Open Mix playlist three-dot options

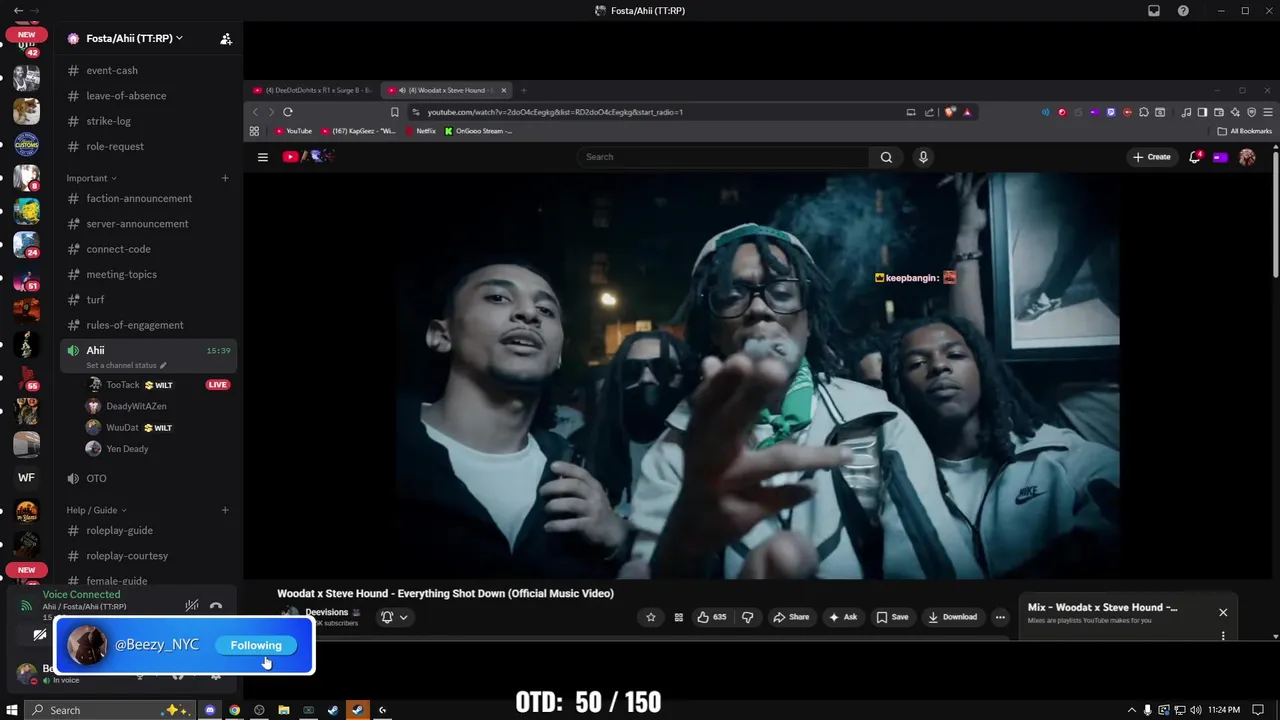pos(1223,636)
